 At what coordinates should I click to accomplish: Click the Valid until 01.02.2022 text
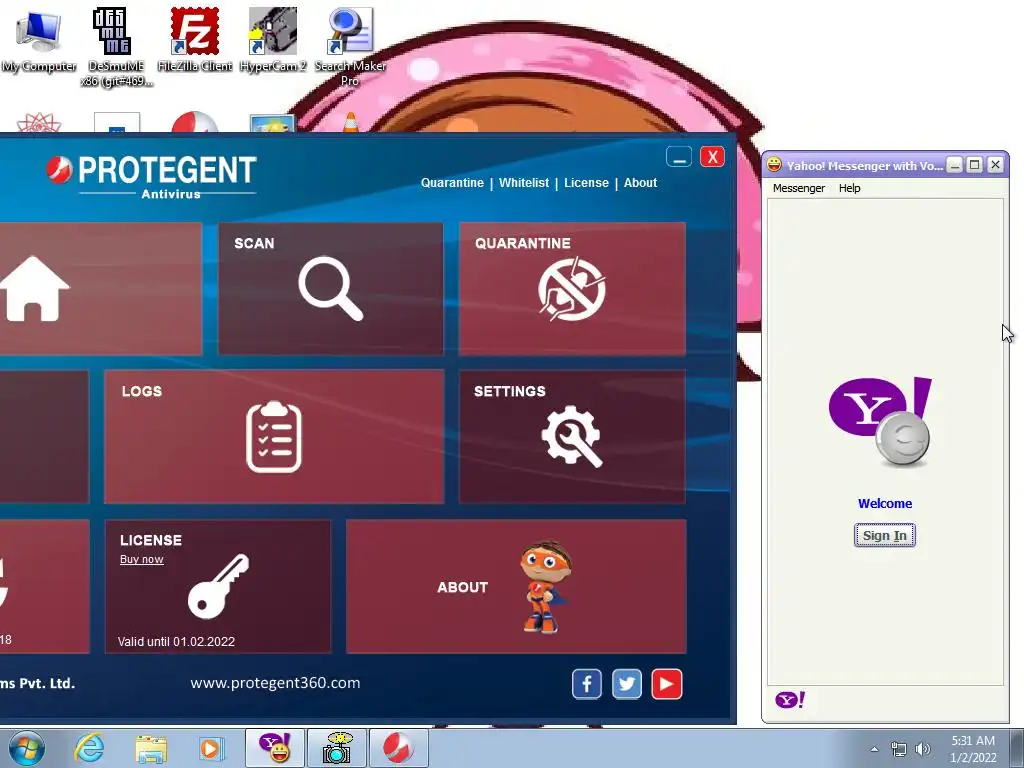point(176,642)
